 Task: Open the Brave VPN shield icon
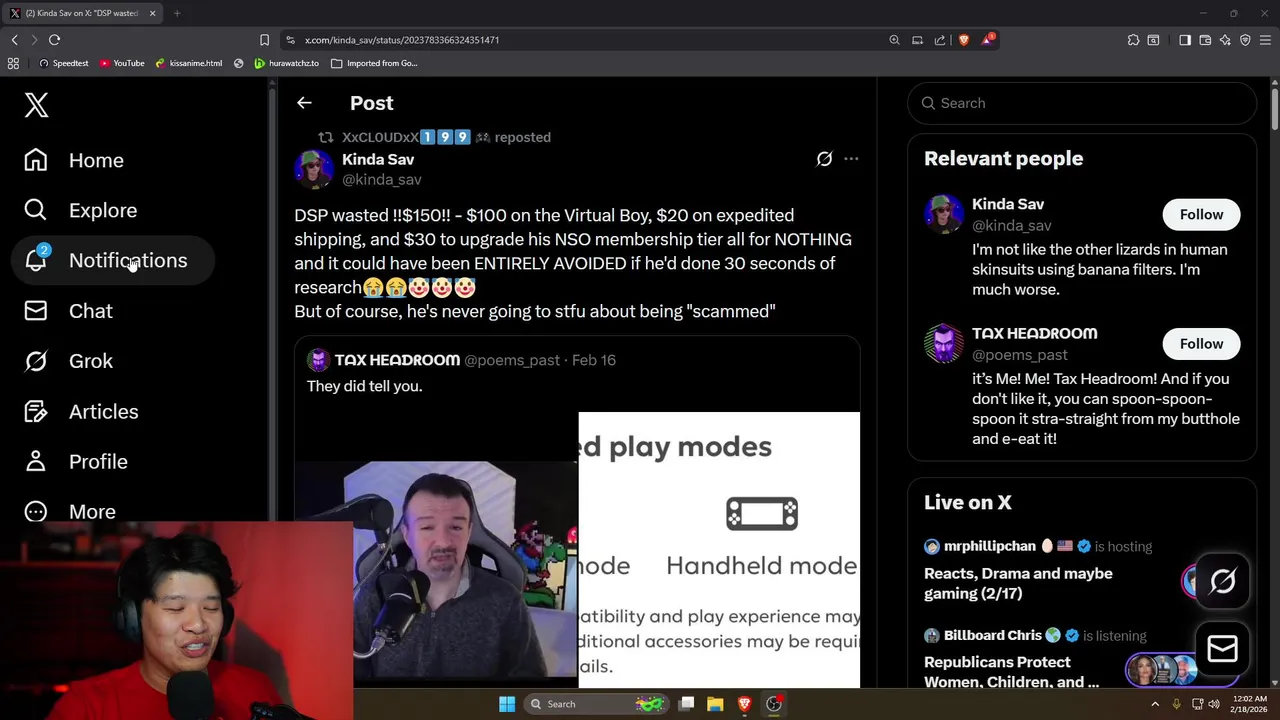[1245, 40]
